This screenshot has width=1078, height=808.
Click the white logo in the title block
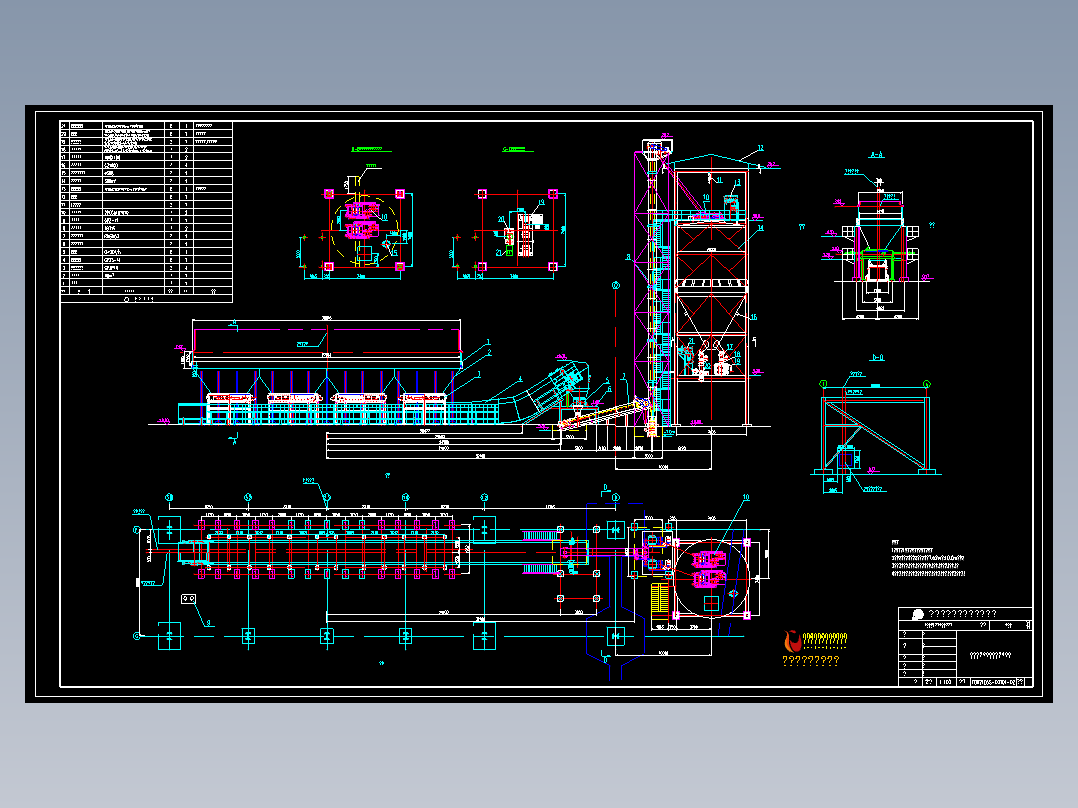pyautogui.click(x=918, y=614)
